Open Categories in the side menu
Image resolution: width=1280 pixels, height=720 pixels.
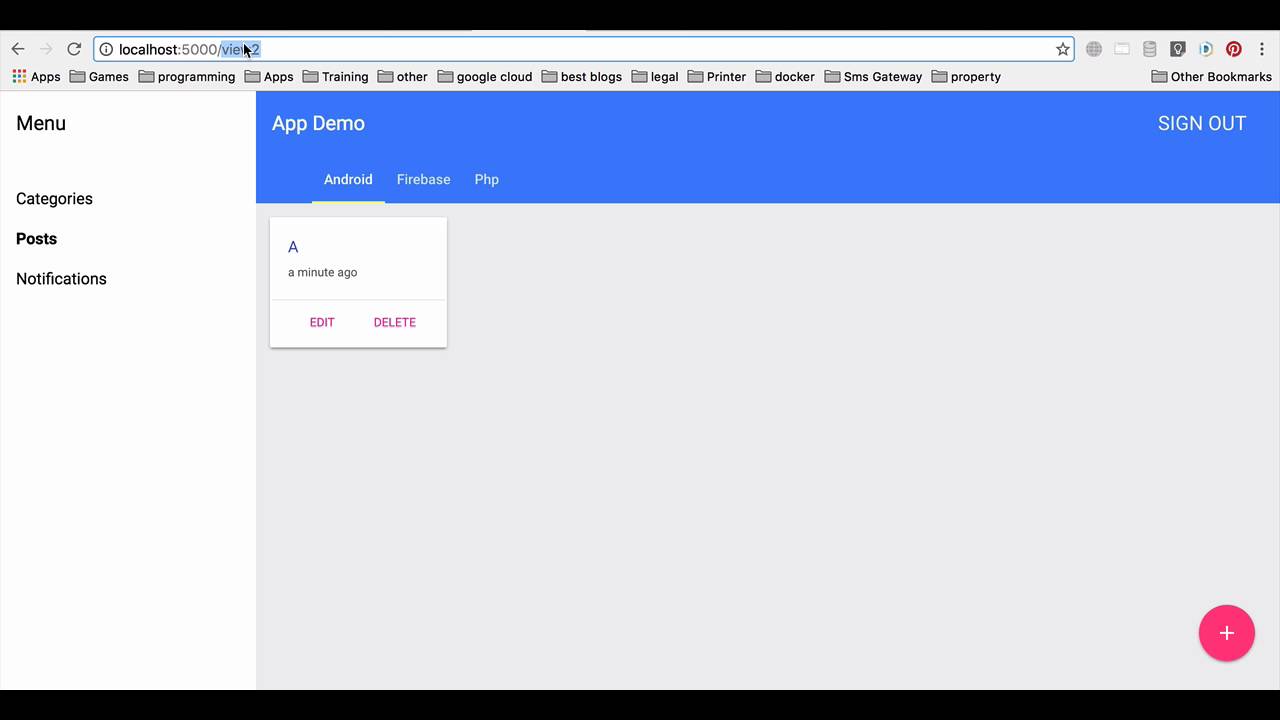[54, 199]
